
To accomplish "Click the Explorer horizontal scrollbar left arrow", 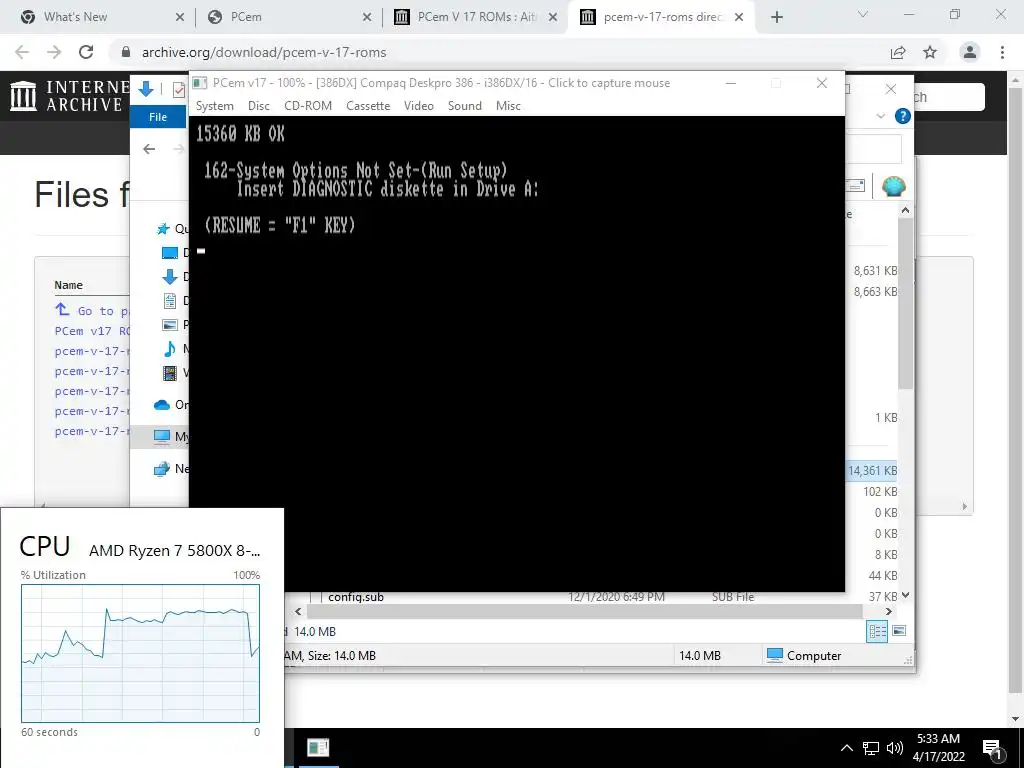I will coord(298,611).
